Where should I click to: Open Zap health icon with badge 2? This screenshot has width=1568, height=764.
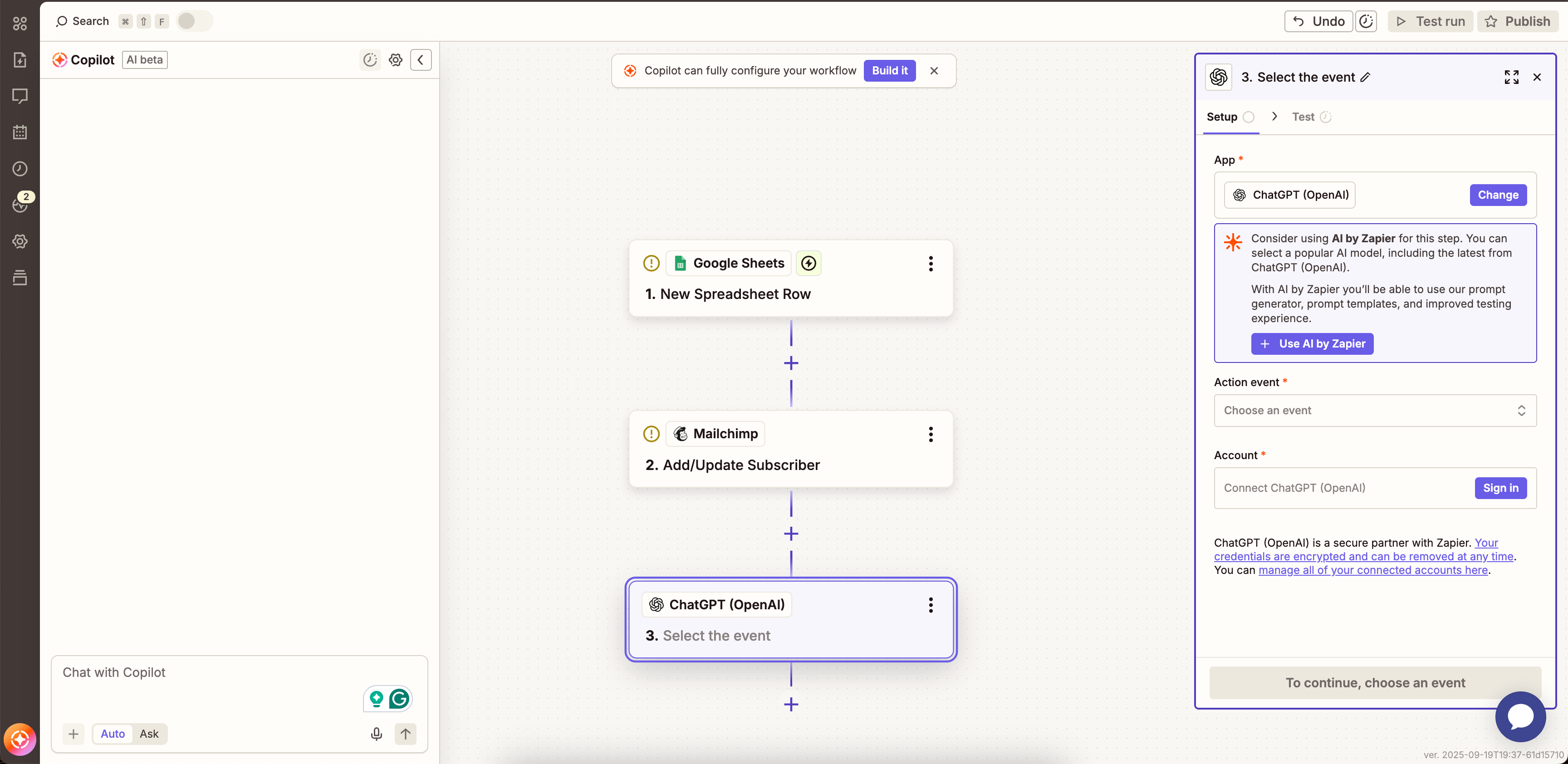(20, 205)
